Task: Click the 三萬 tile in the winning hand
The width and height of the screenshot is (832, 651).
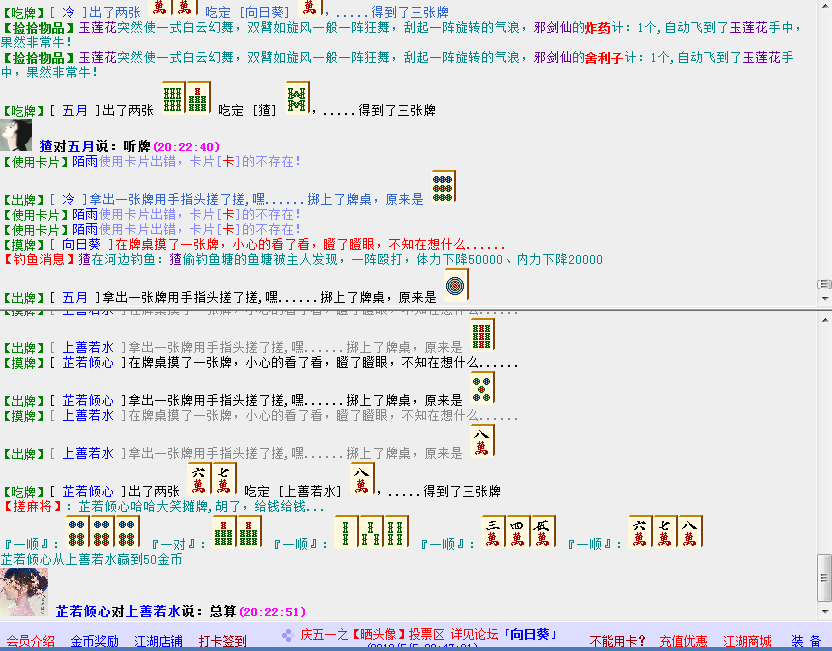Action: (493, 532)
